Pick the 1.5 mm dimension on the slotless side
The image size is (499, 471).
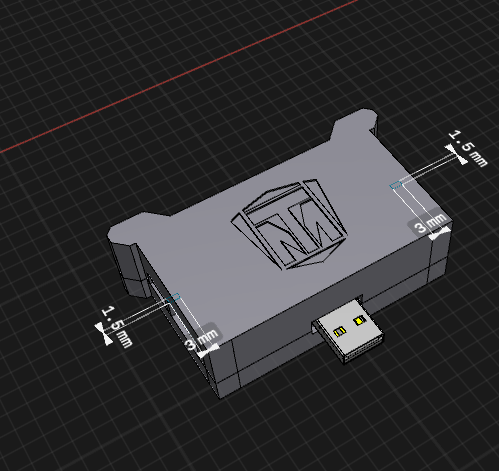pos(467,148)
